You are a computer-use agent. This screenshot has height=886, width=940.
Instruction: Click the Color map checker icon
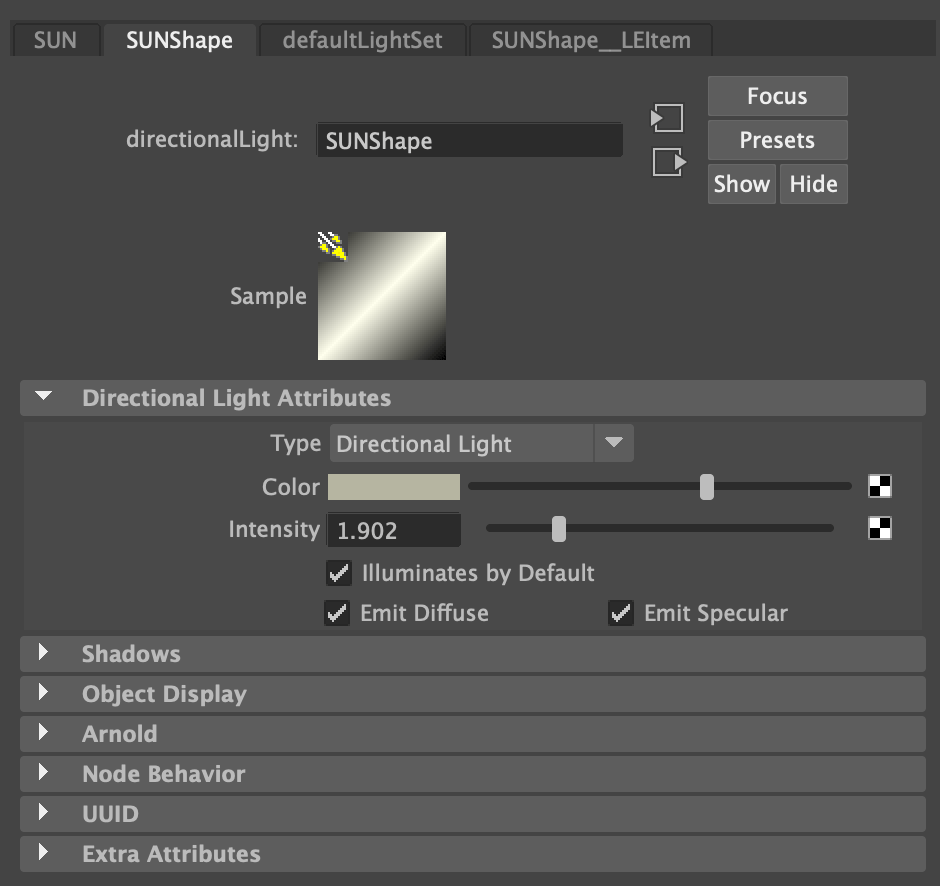[x=879, y=487]
